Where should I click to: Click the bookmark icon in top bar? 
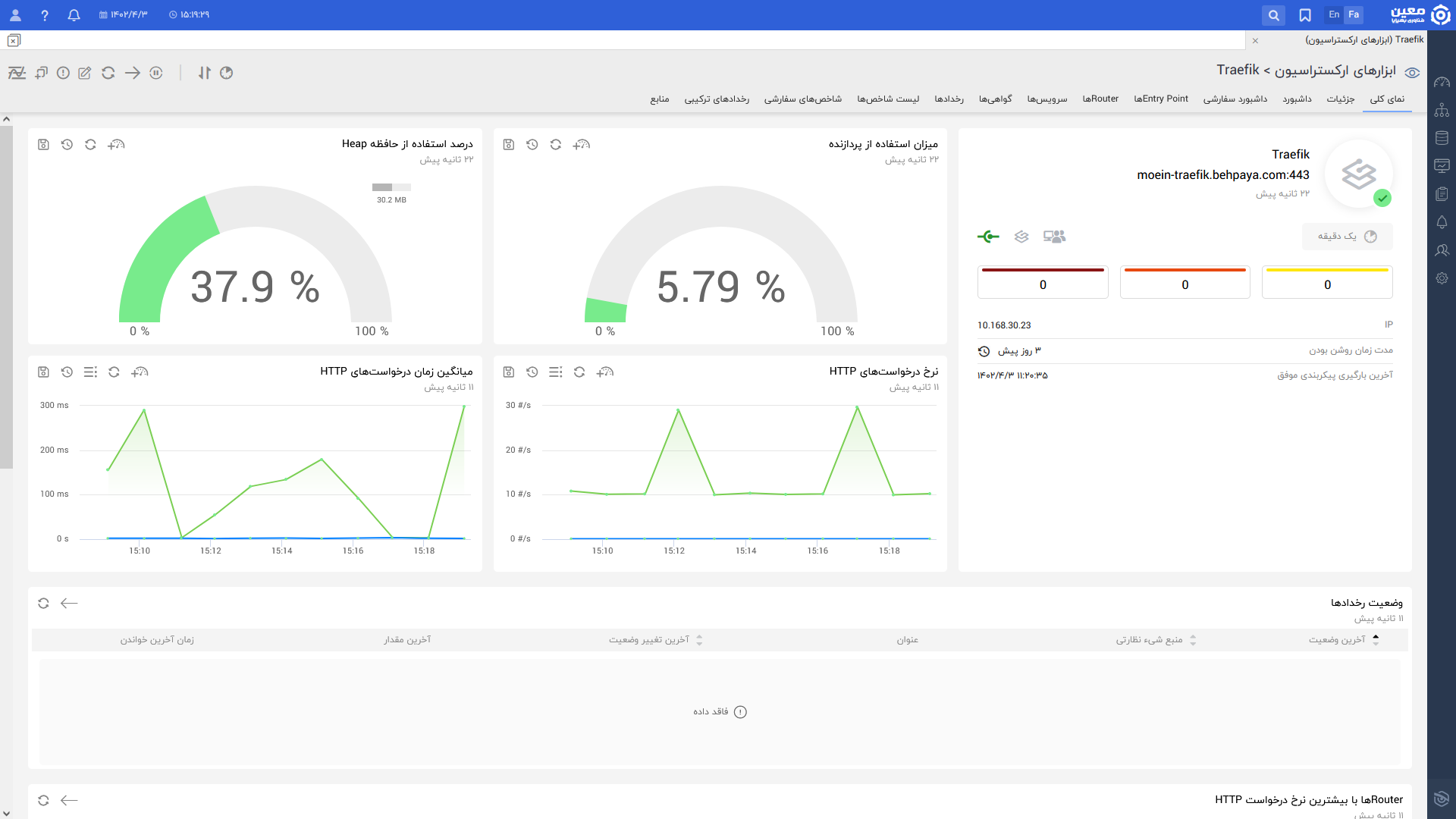click(x=1305, y=15)
